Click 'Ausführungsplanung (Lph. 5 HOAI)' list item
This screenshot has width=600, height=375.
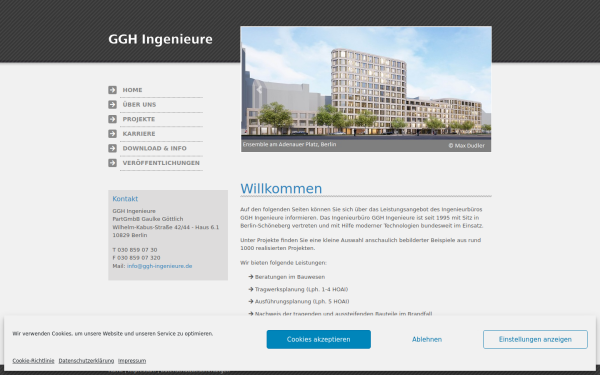point(302,302)
